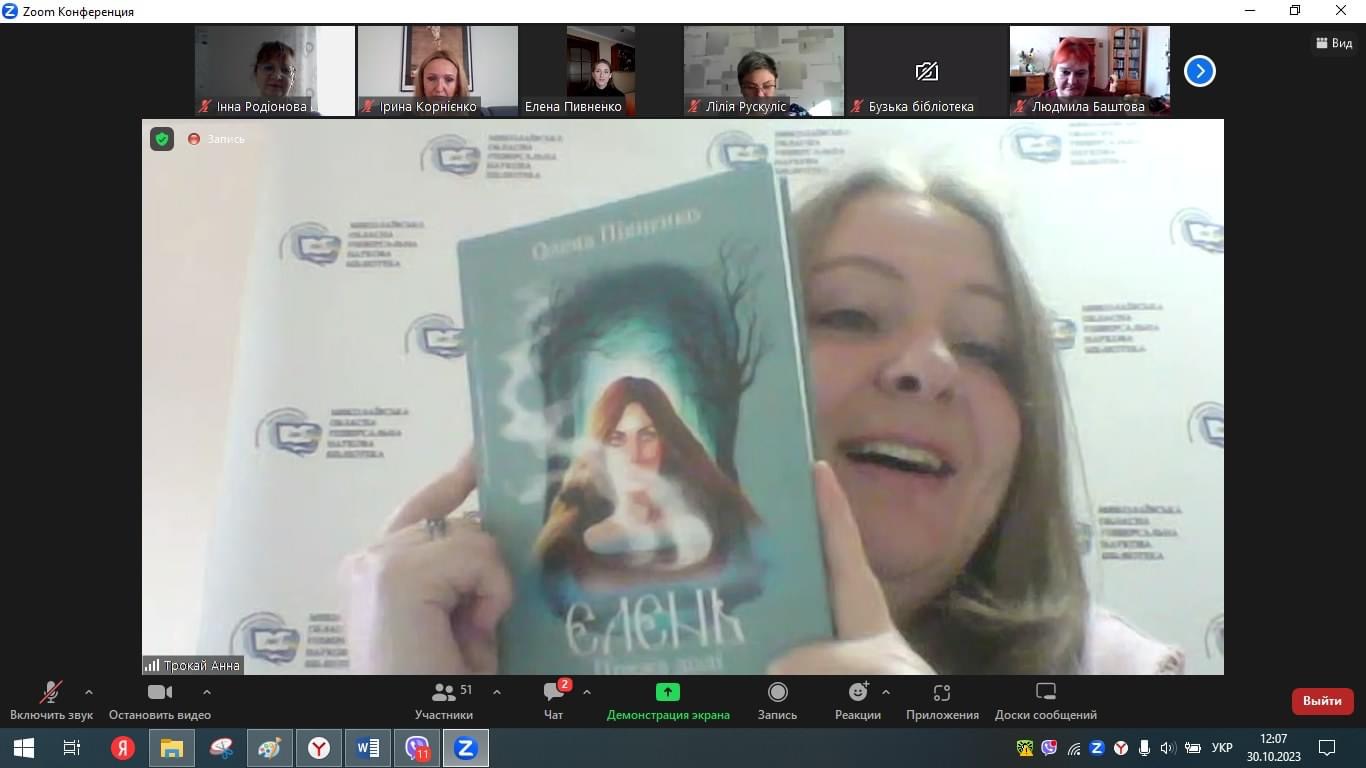Open the Windows Start menu

click(x=24, y=748)
